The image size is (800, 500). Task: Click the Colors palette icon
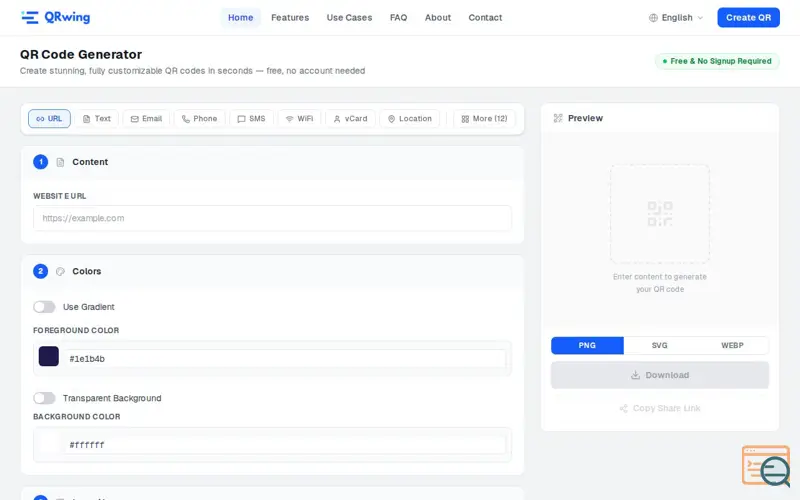tap(60, 271)
